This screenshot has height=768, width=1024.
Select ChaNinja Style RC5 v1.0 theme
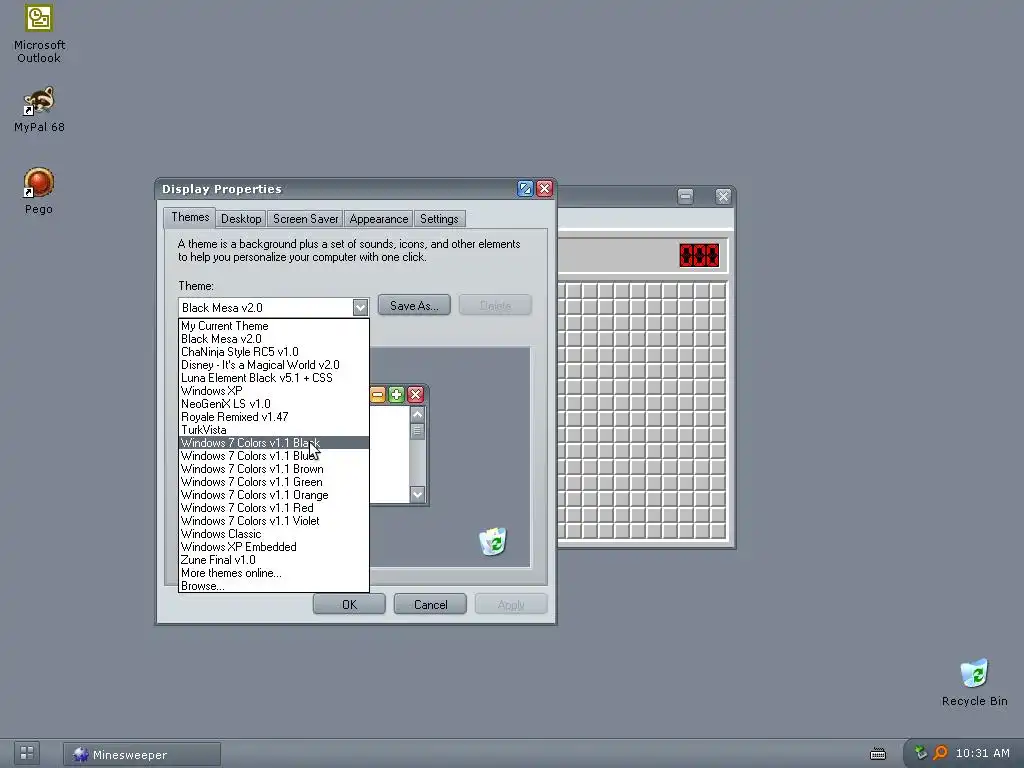pyautogui.click(x=274, y=351)
